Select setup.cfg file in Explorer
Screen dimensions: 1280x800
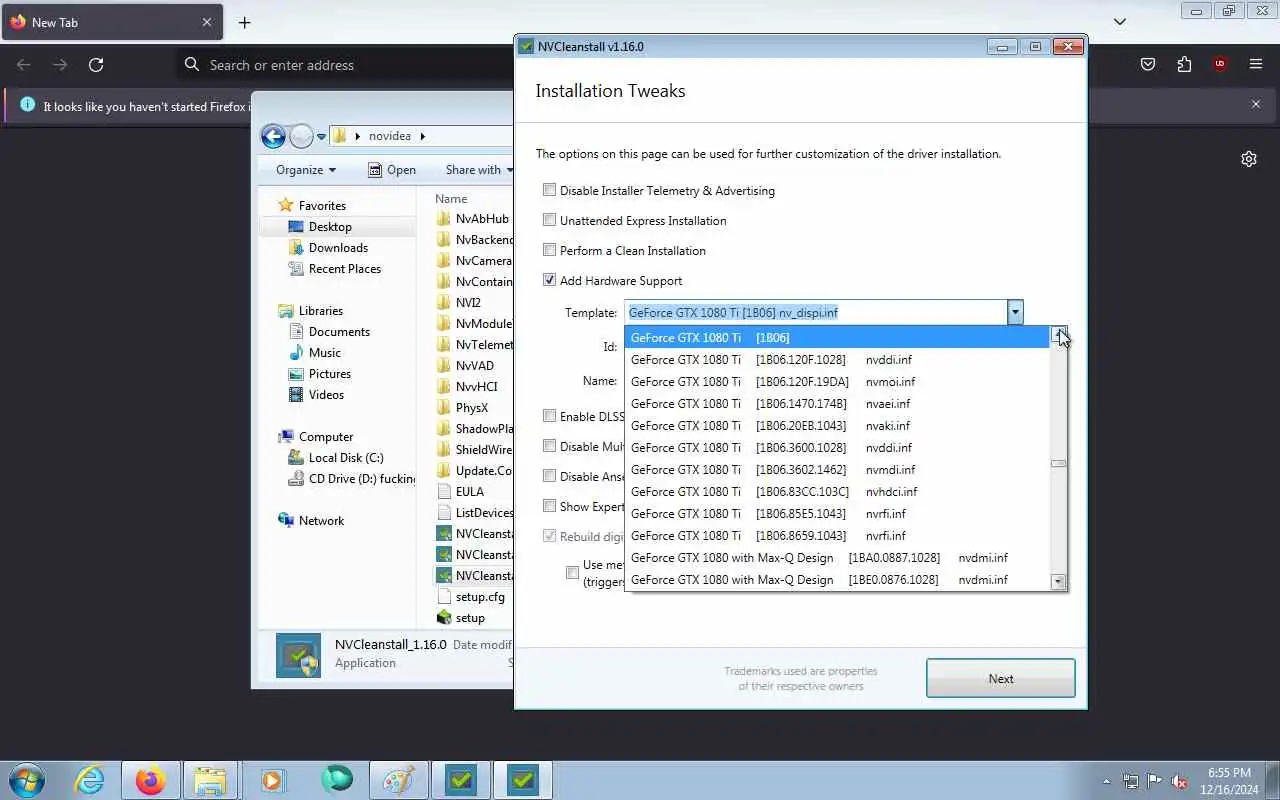pyautogui.click(x=471, y=596)
